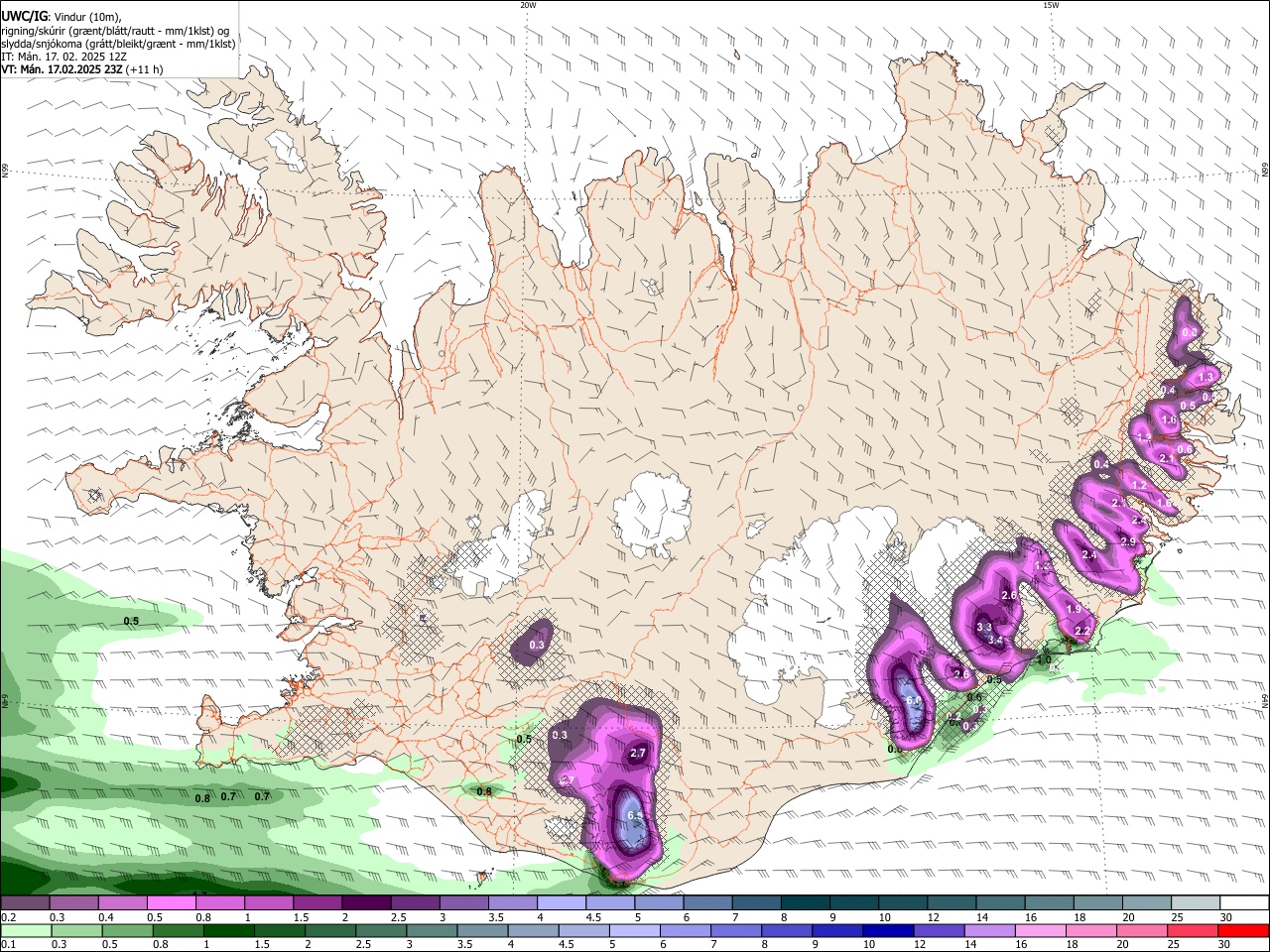Click the 20W longitude label
The image size is (1270, 952).
point(528,5)
